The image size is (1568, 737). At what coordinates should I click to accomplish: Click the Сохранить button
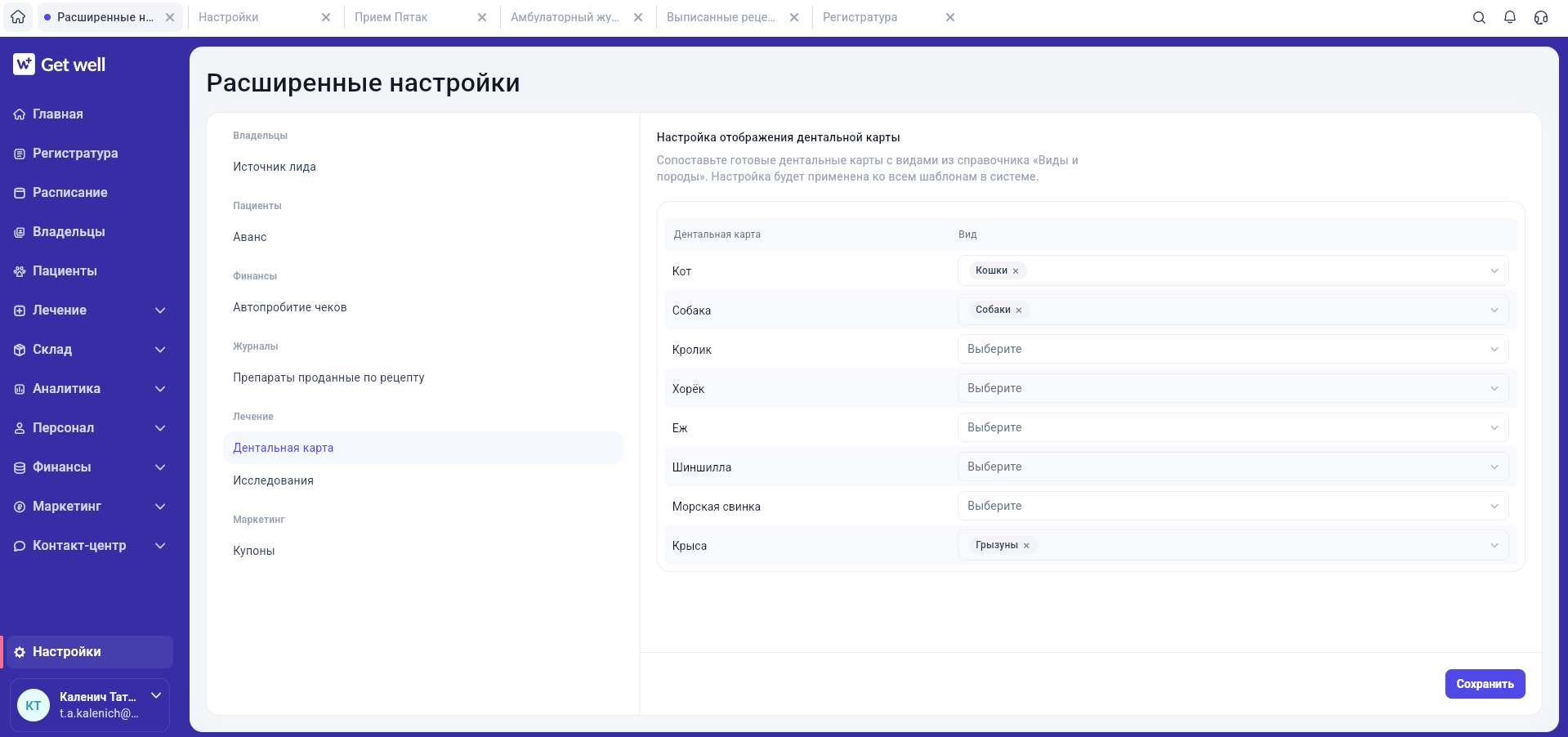click(x=1485, y=684)
